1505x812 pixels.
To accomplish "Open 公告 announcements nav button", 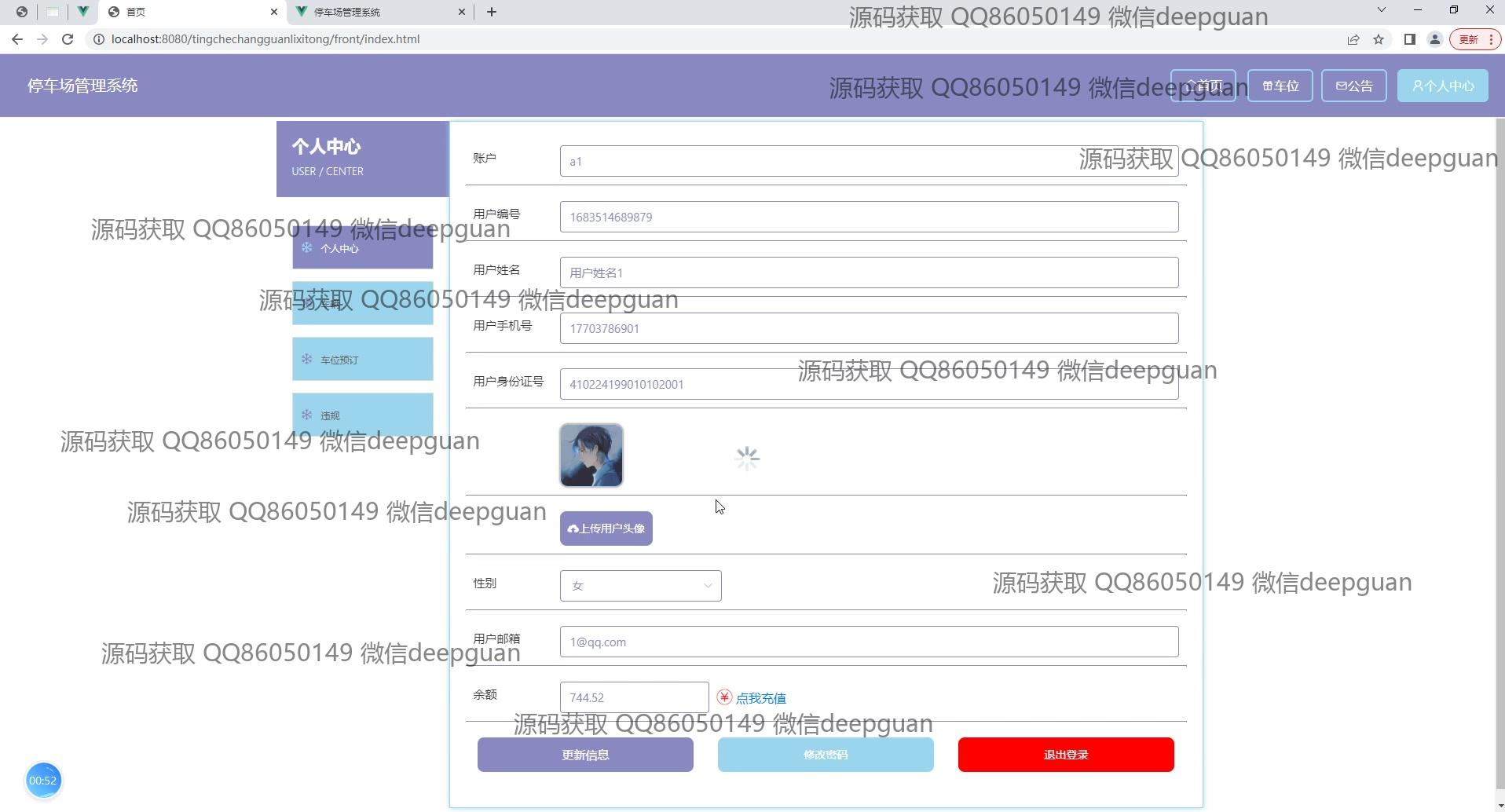I will [1353, 86].
